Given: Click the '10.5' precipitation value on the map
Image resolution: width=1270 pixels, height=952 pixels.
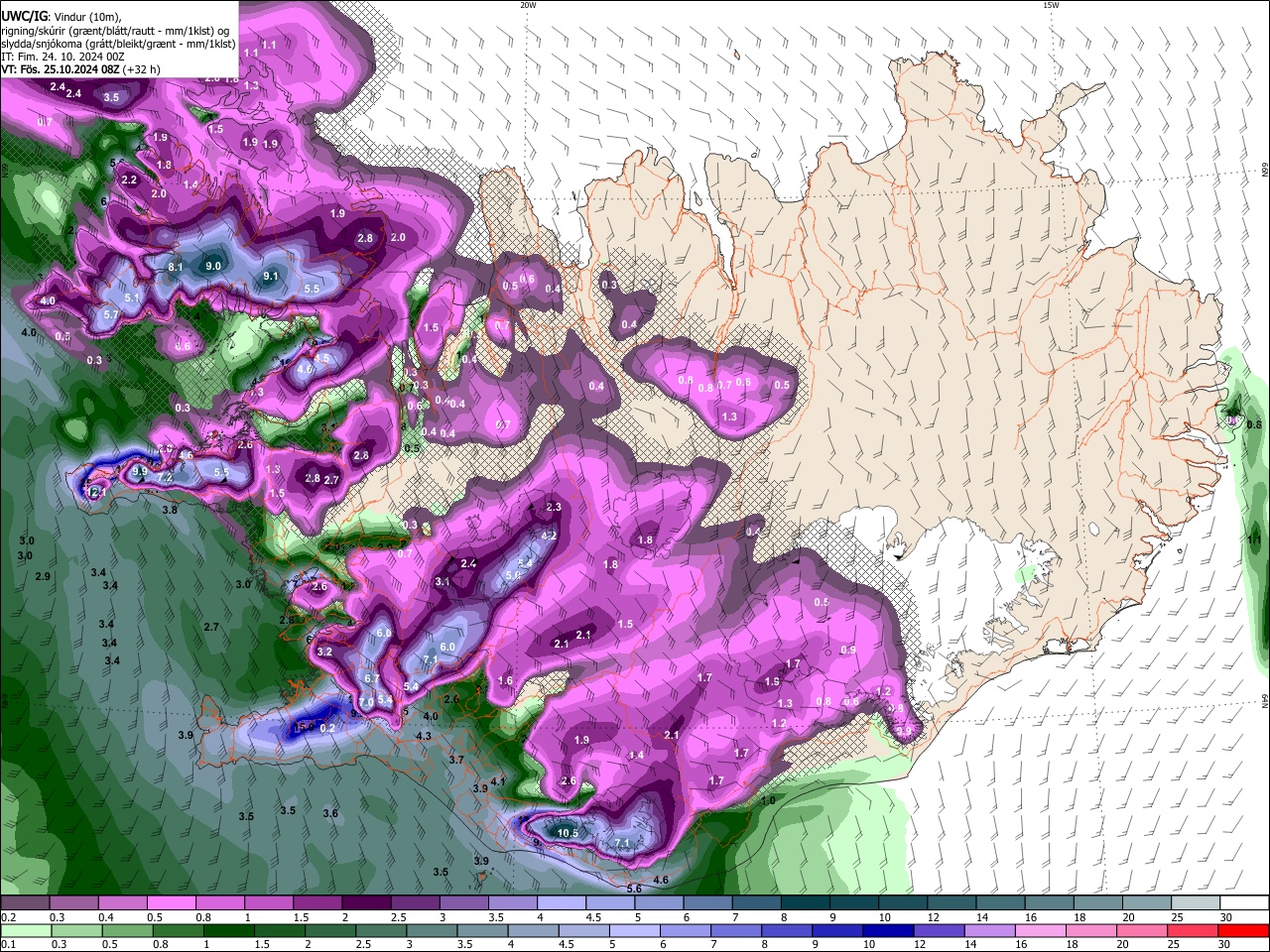Looking at the screenshot, I should pos(568,833).
